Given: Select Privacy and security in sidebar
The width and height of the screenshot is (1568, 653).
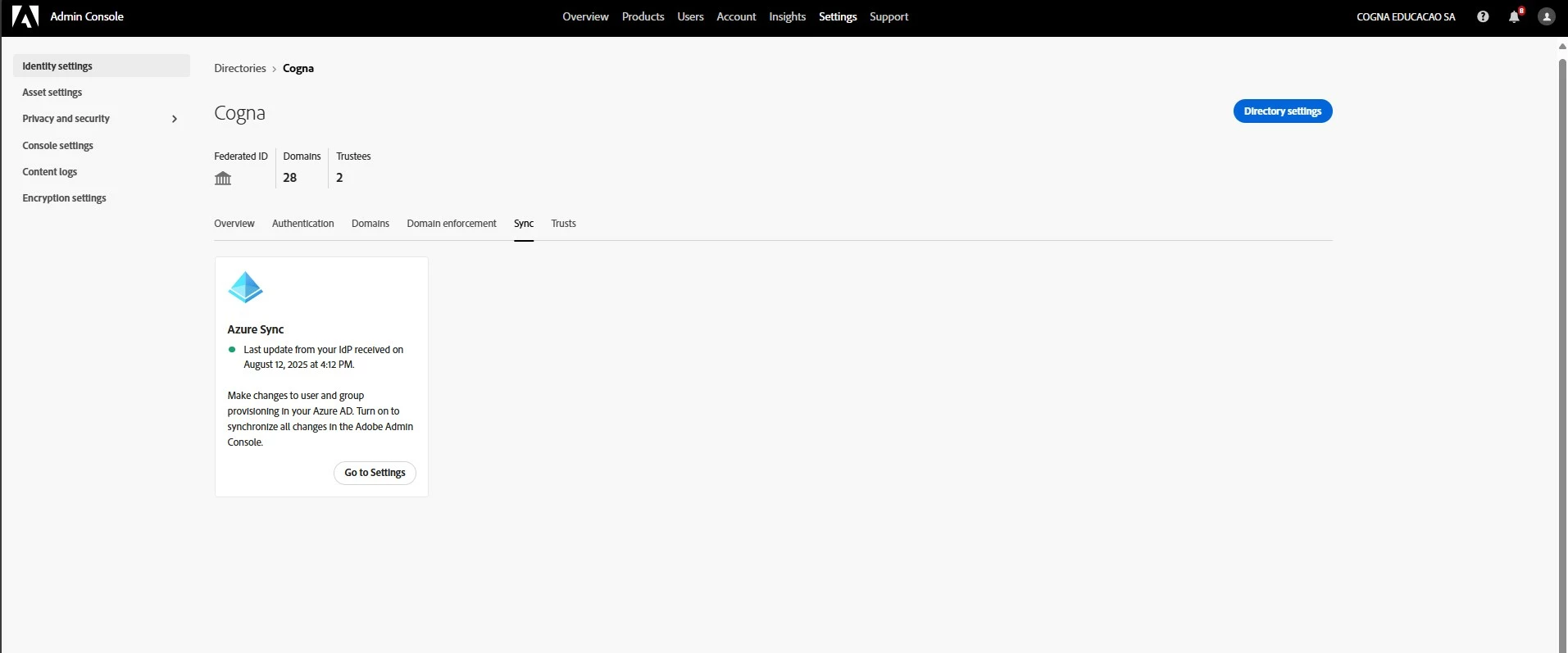Looking at the screenshot, I should click(x=66, y=119).
